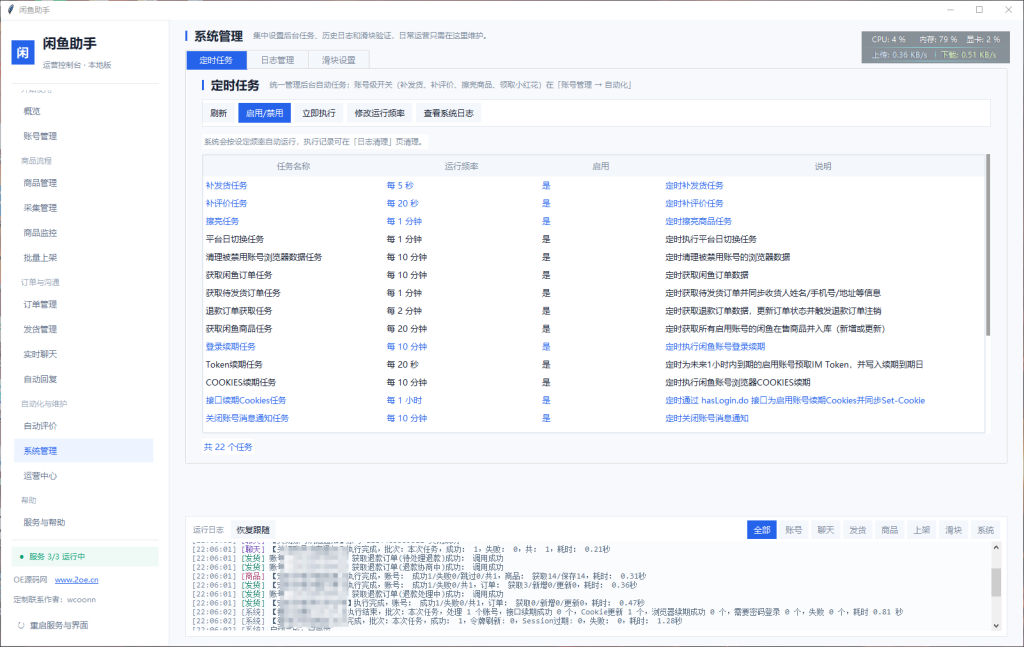Click the log panel scroll-up arrow
The height and width of the screenshot is (647, 1024).
[996, 548]
